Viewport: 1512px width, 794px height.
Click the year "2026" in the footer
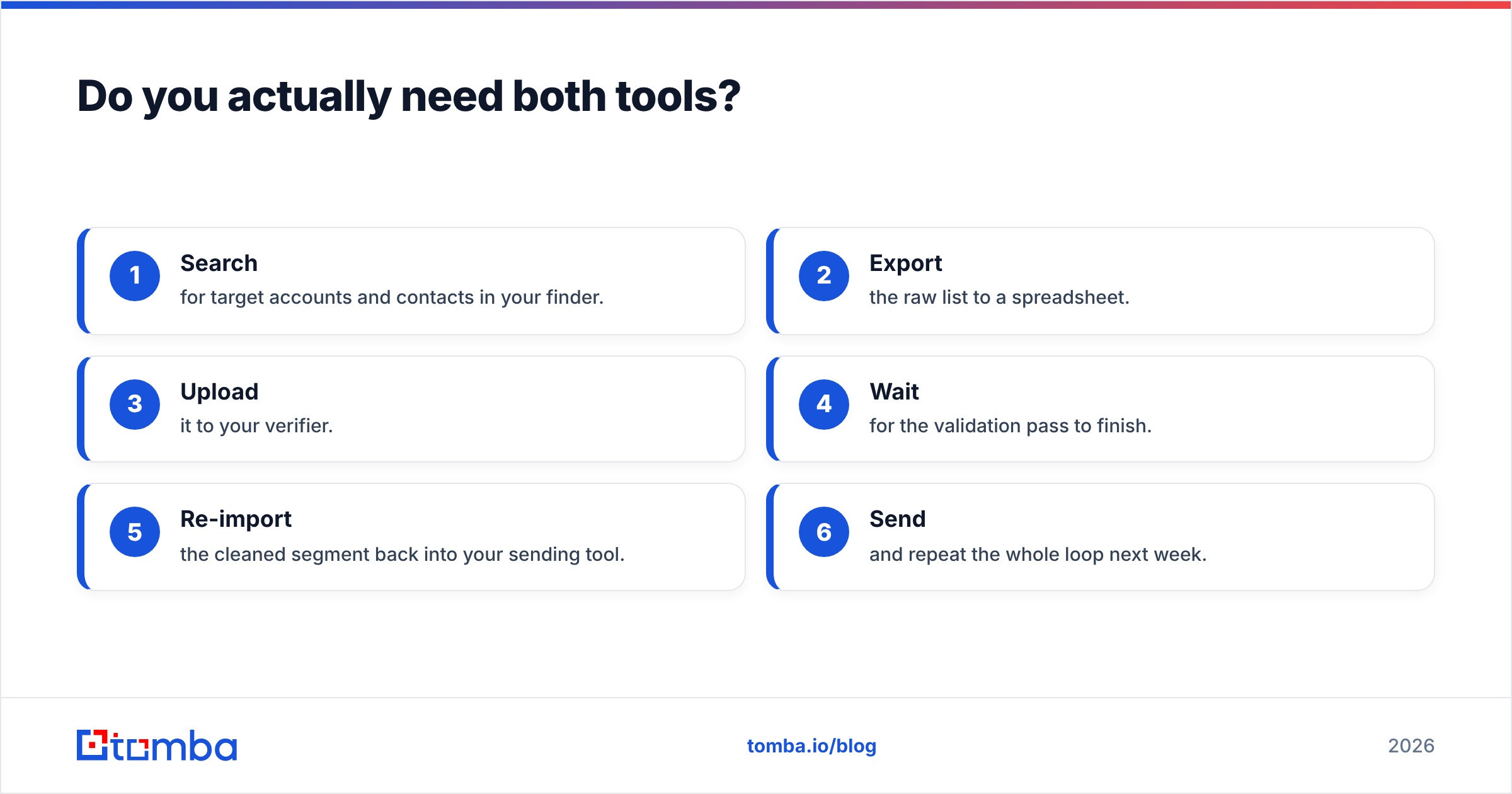point(1411,746)
